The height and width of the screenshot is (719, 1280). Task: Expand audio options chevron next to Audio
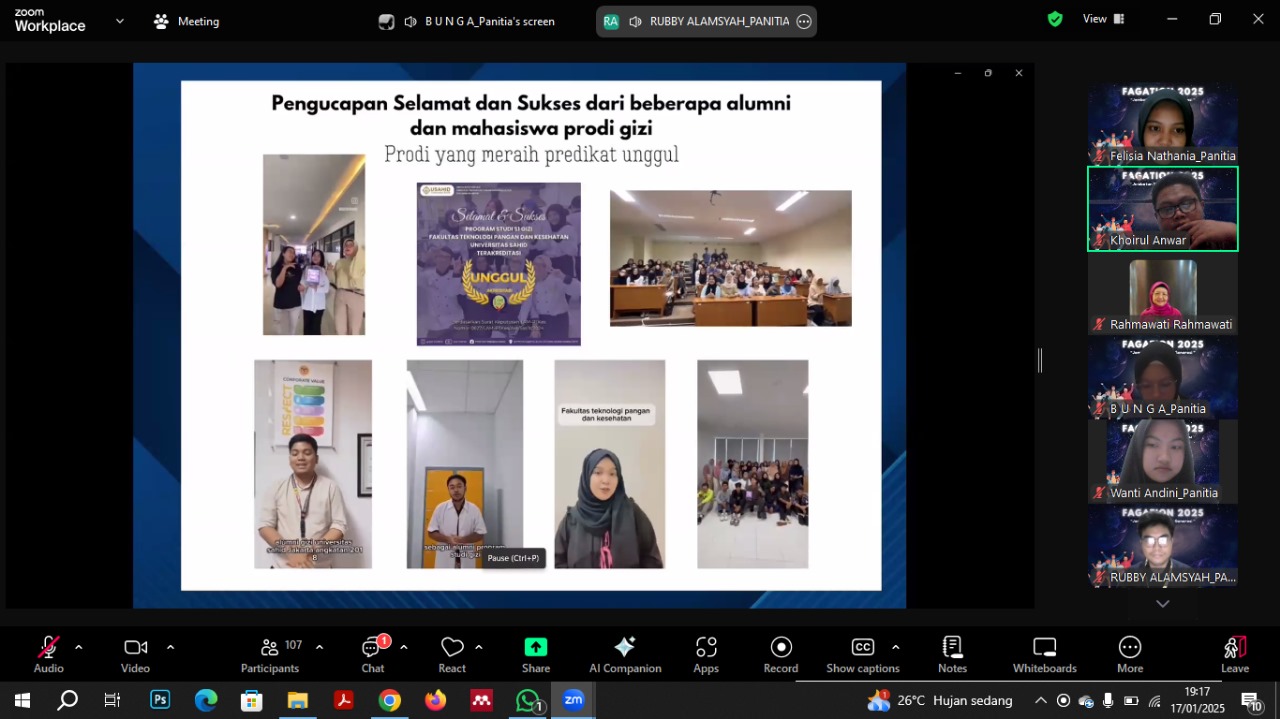point(79,647)
